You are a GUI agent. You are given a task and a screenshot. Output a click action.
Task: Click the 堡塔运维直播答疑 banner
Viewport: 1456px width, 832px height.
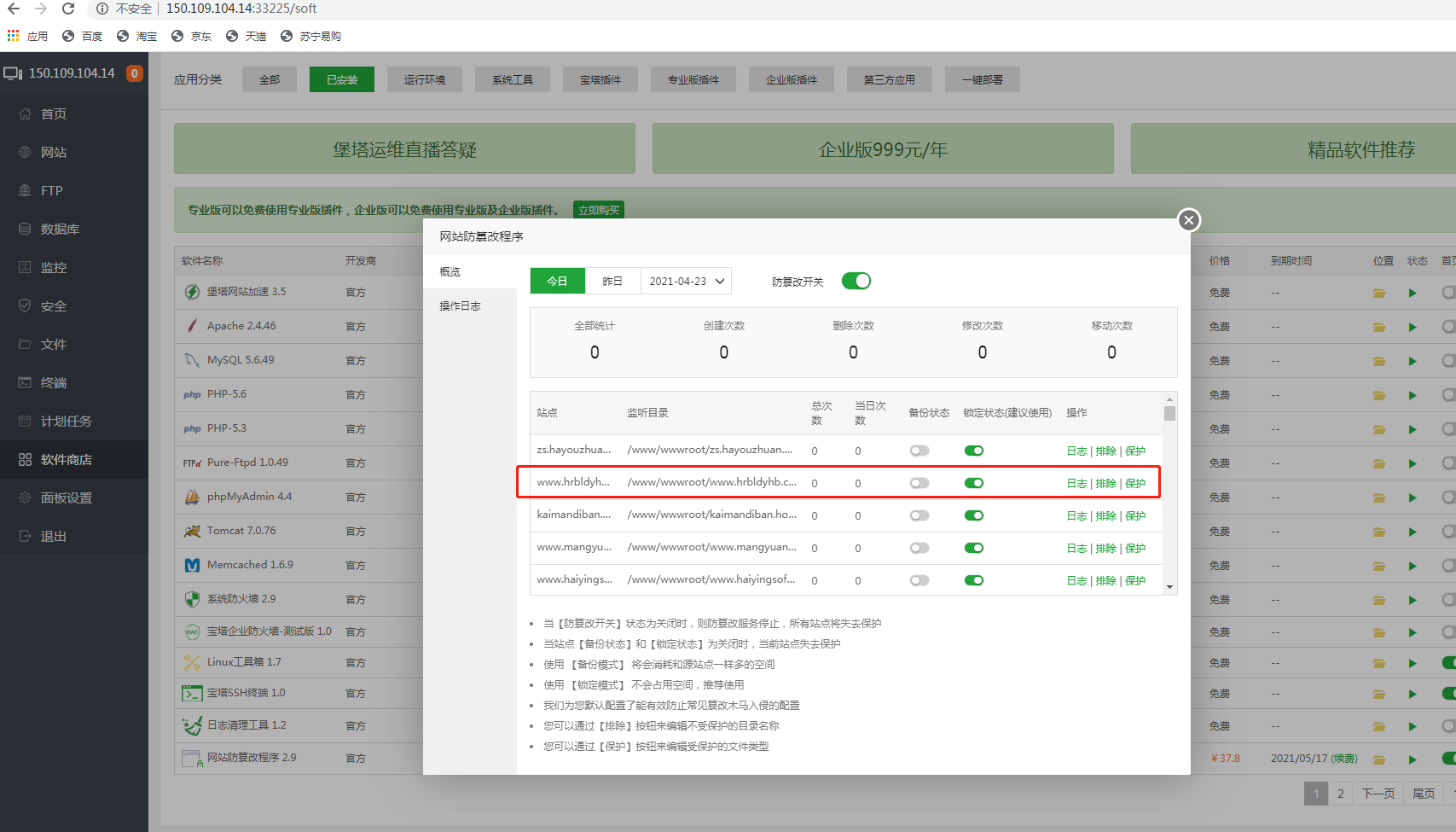click(404, 149)
